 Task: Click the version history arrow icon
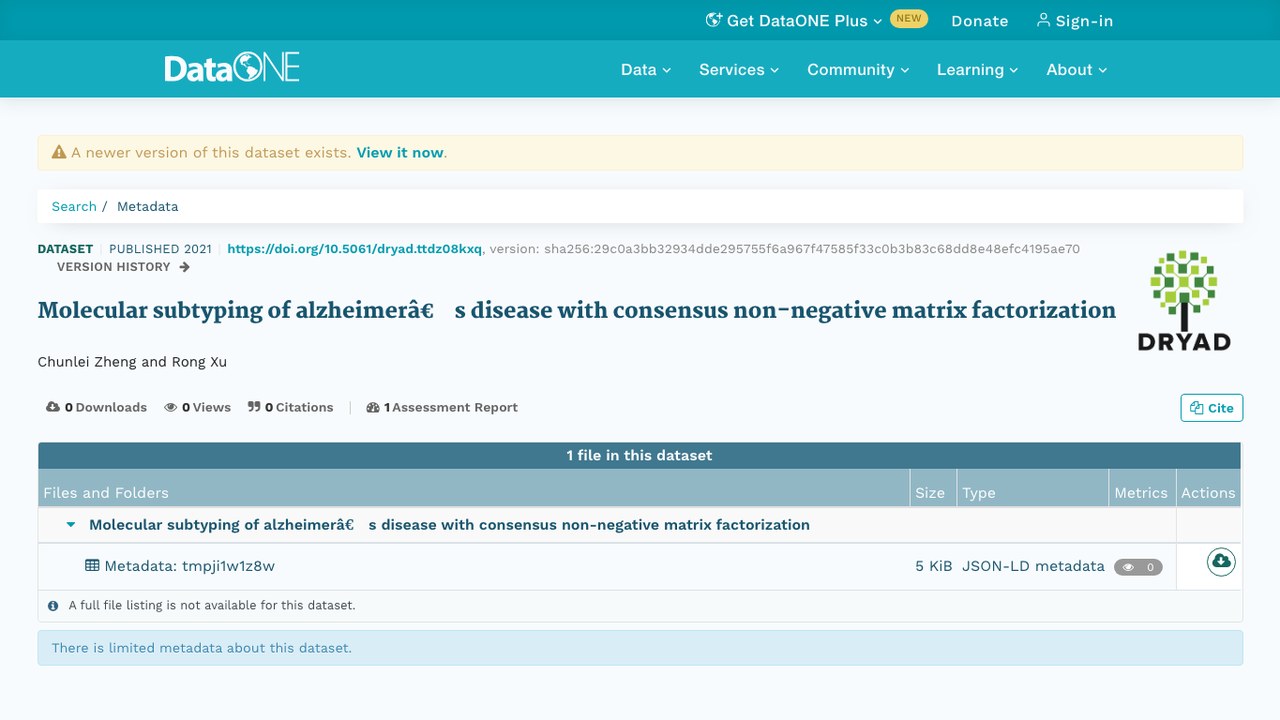pos(184,267)
